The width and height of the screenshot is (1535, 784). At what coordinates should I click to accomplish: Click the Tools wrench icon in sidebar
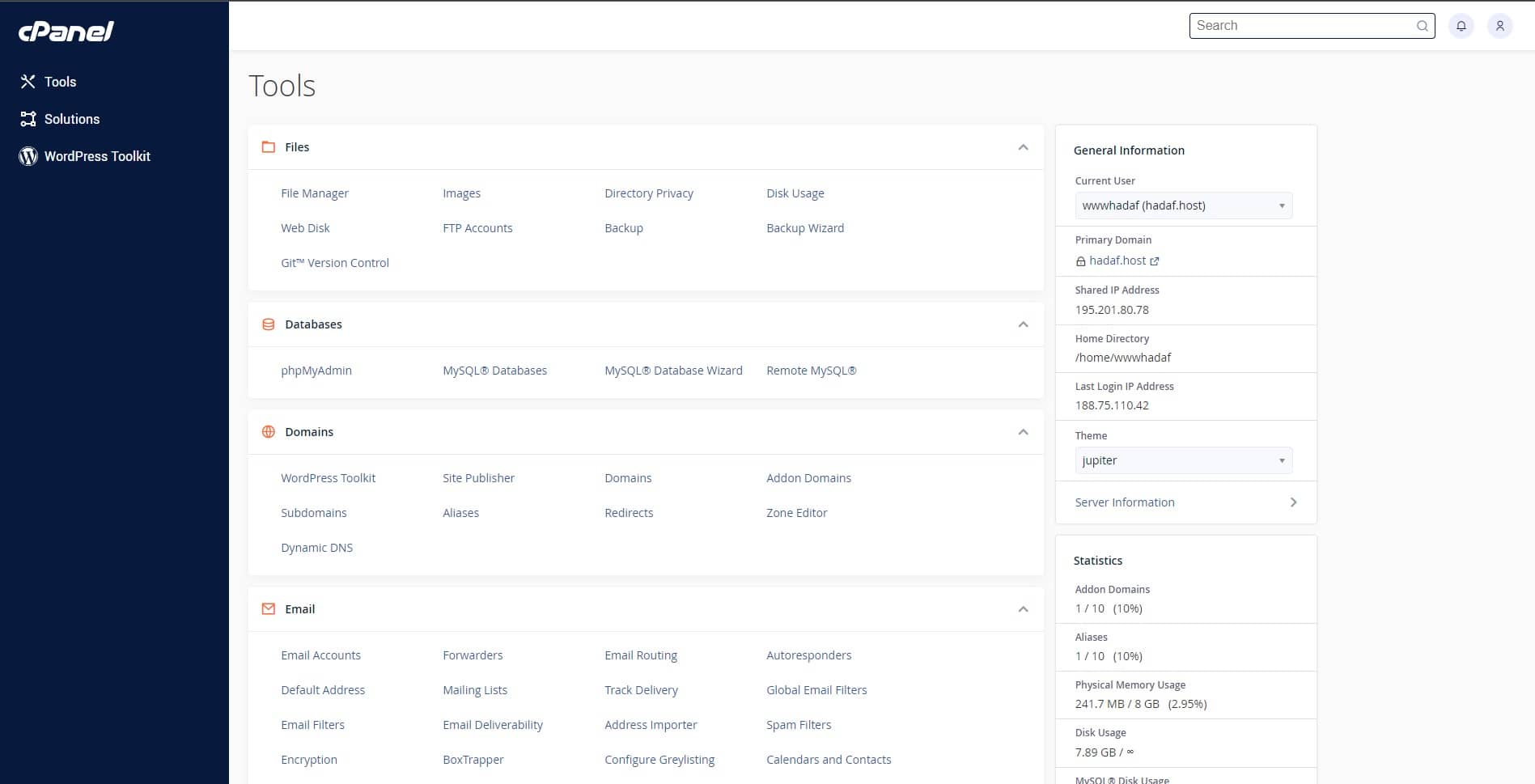pos(28,82)
